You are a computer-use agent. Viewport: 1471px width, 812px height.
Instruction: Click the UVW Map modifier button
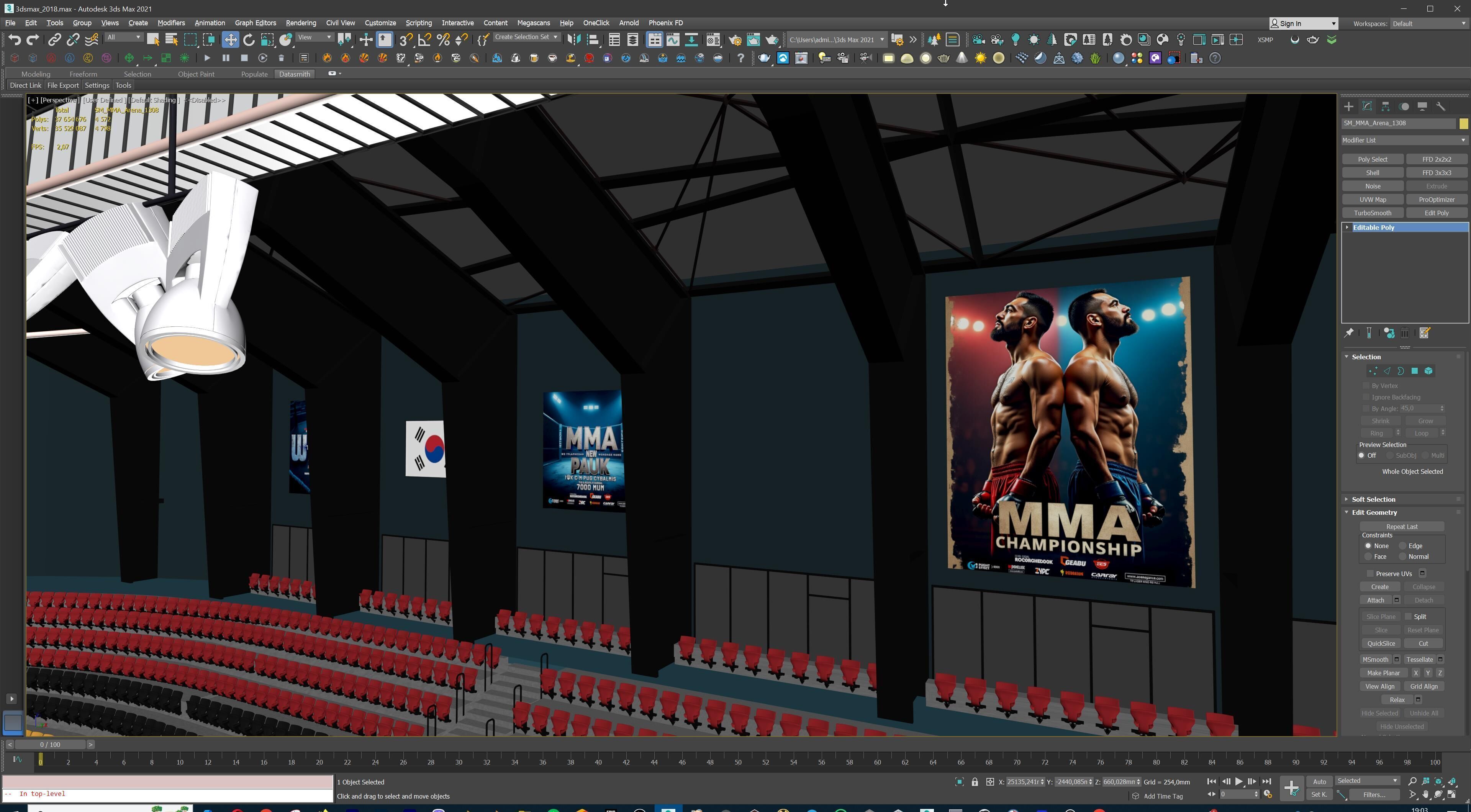[x=1372, y=200]
